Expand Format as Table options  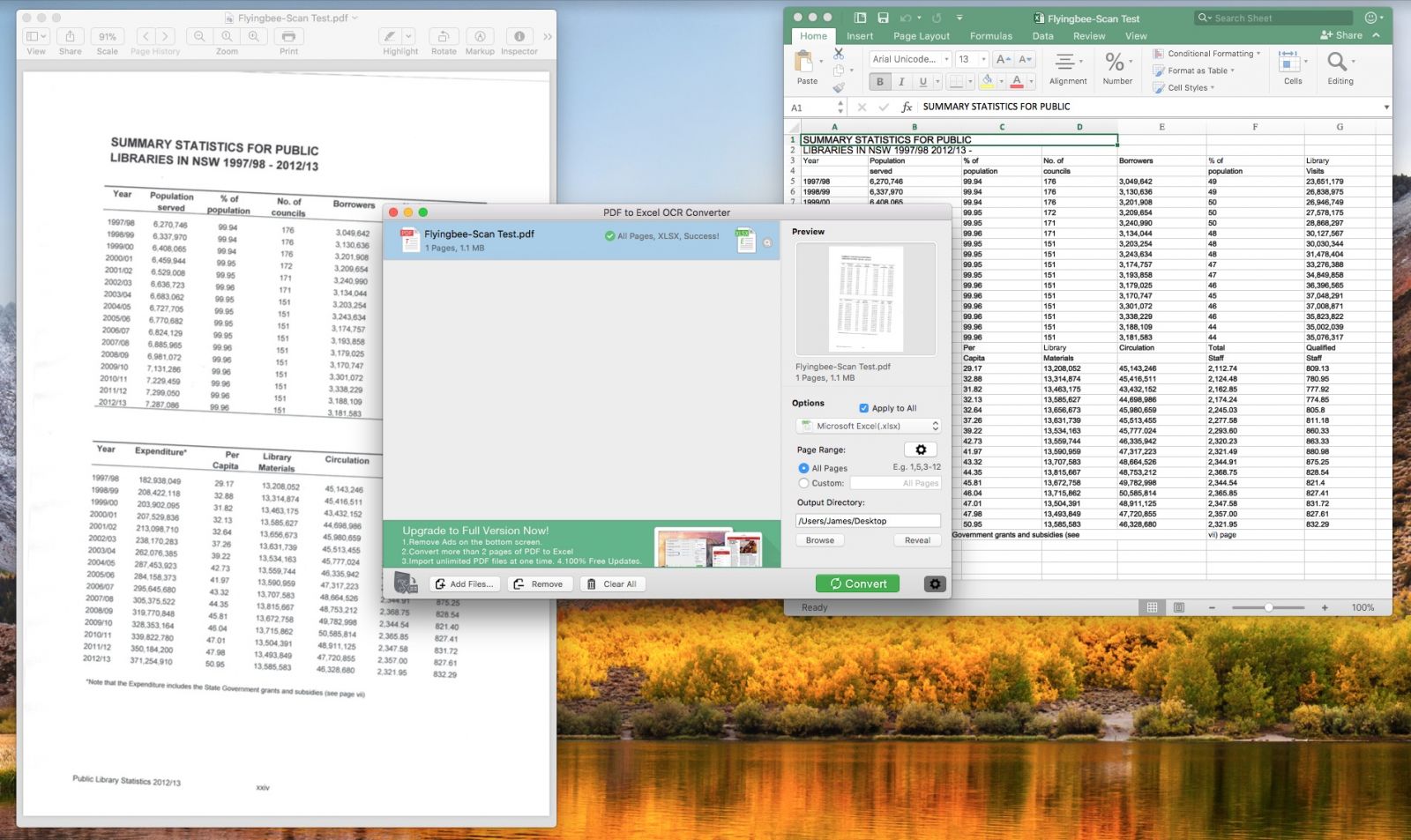[x=1193, y=71]
